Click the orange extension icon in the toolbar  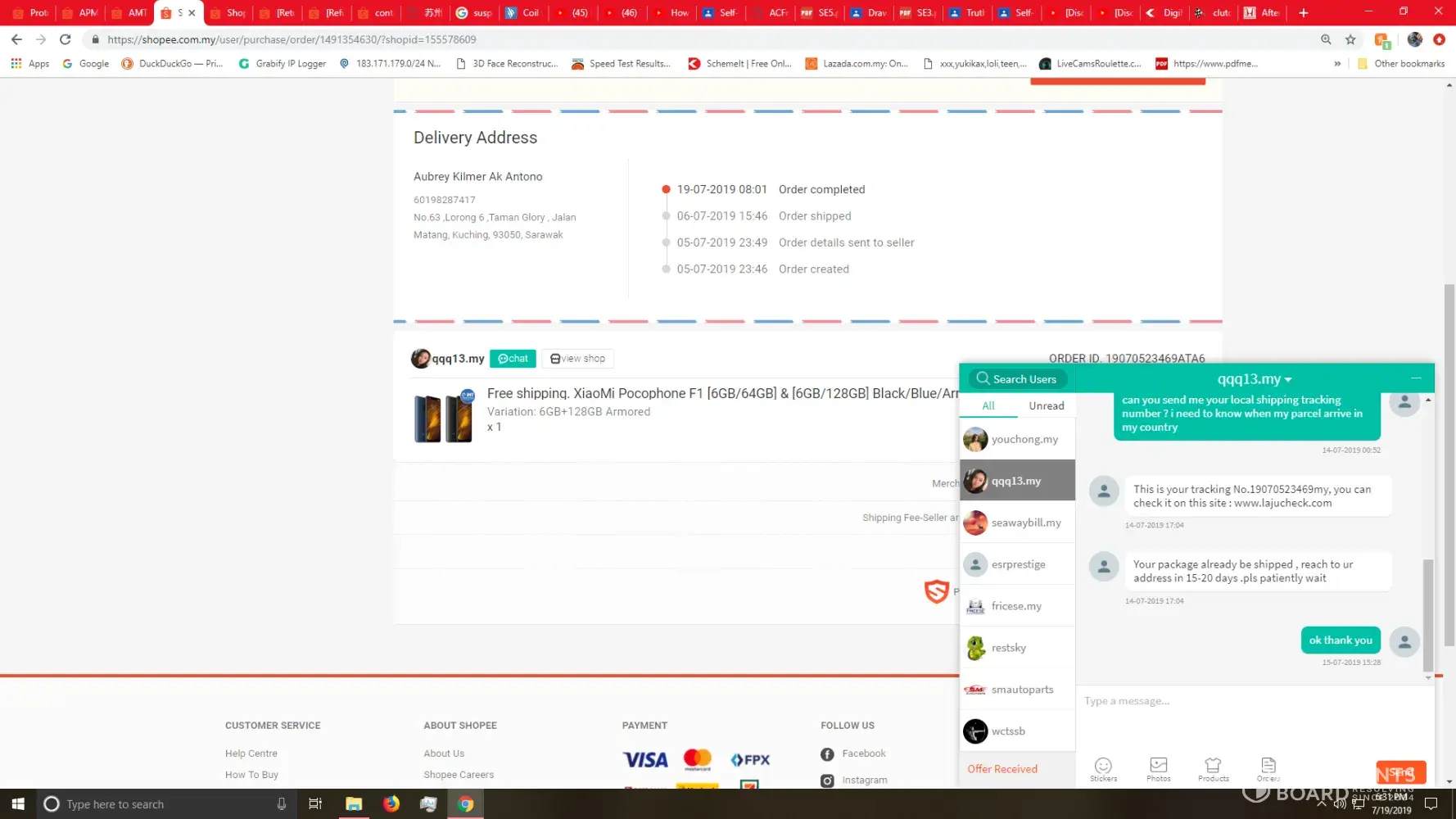[1381, 39]
